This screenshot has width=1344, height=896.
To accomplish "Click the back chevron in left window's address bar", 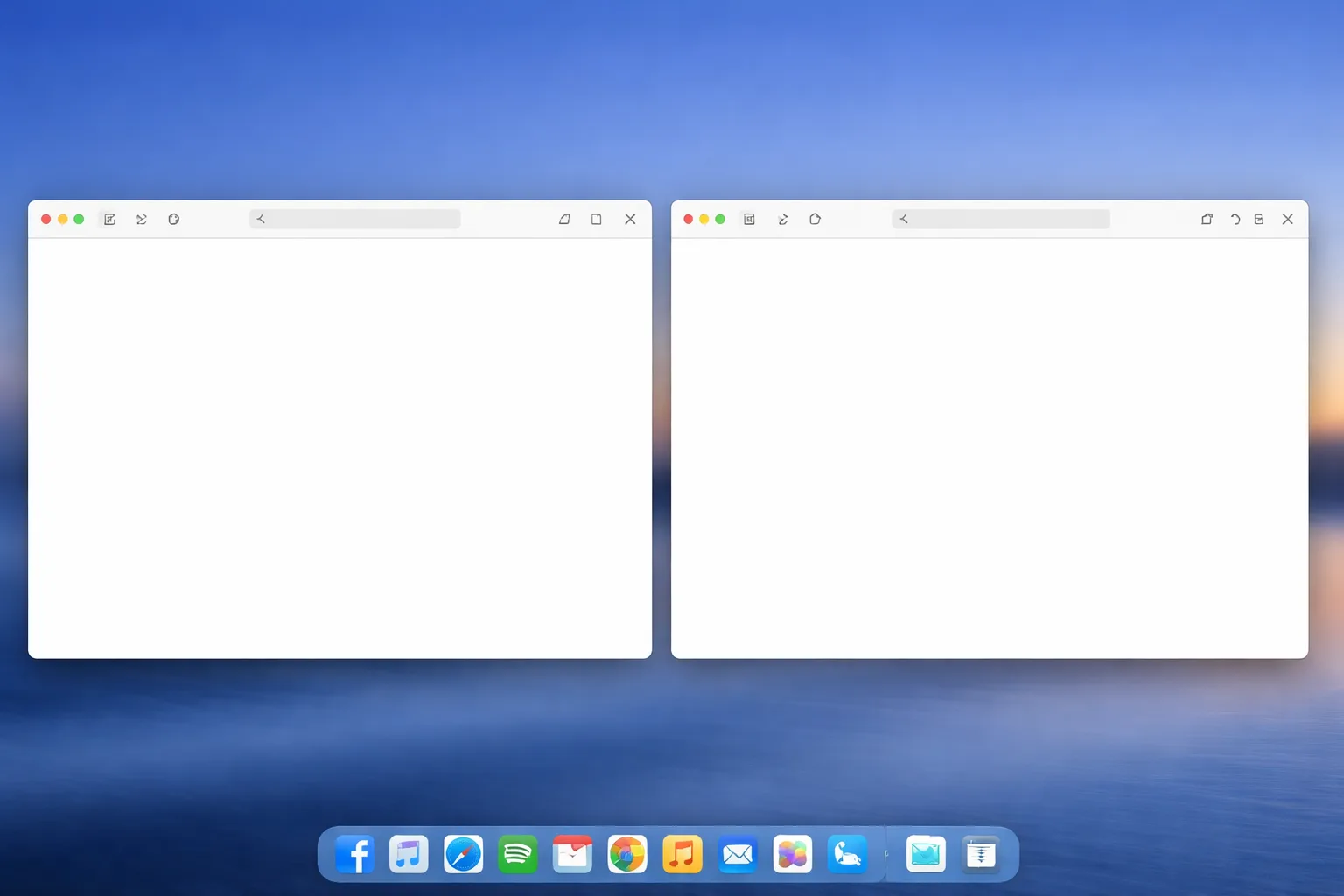I will [260, 219].
